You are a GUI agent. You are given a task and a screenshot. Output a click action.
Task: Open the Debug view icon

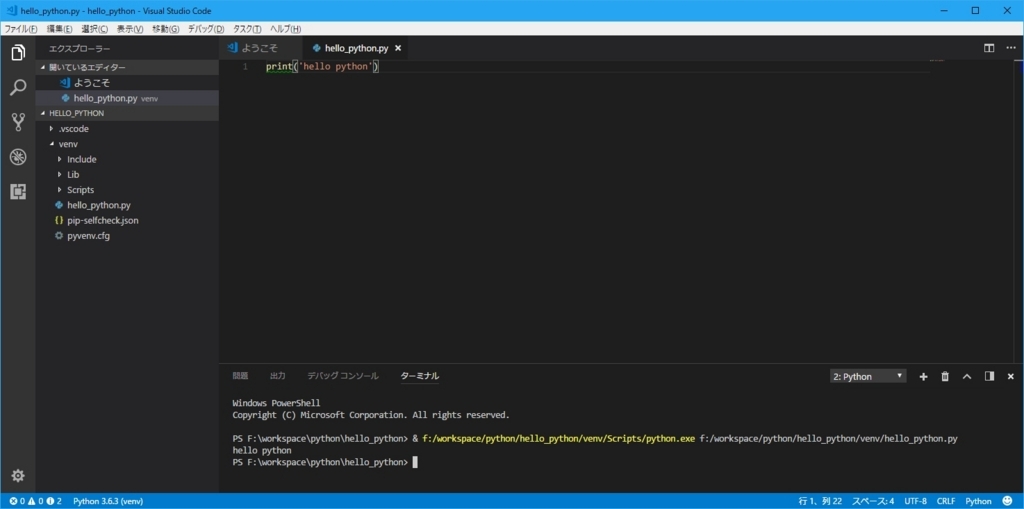(x=18, y=157)
